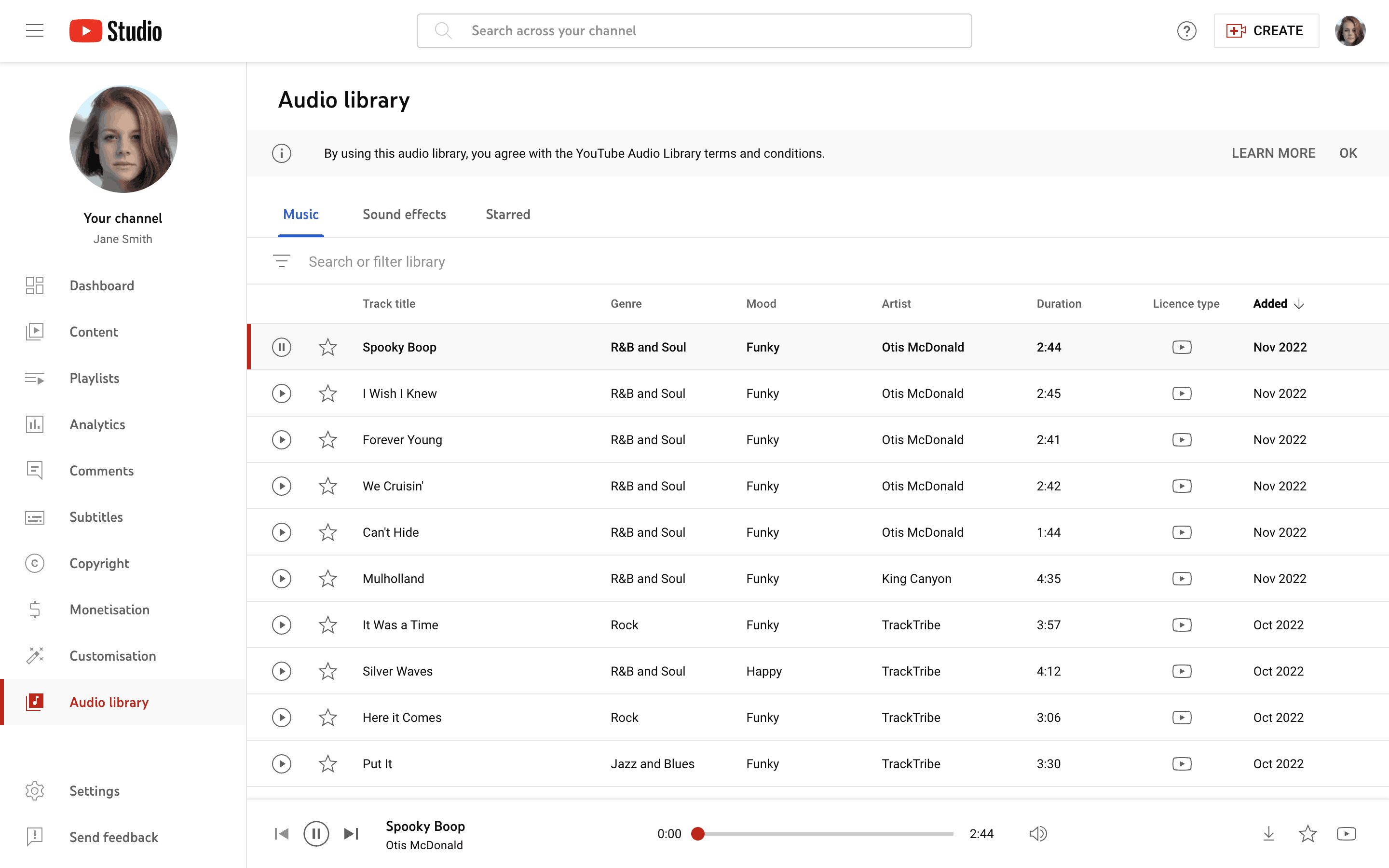Screen dimensions: 1389x868
Task: Open the hamburger menu to collapse sidebar
Action: 35,31
